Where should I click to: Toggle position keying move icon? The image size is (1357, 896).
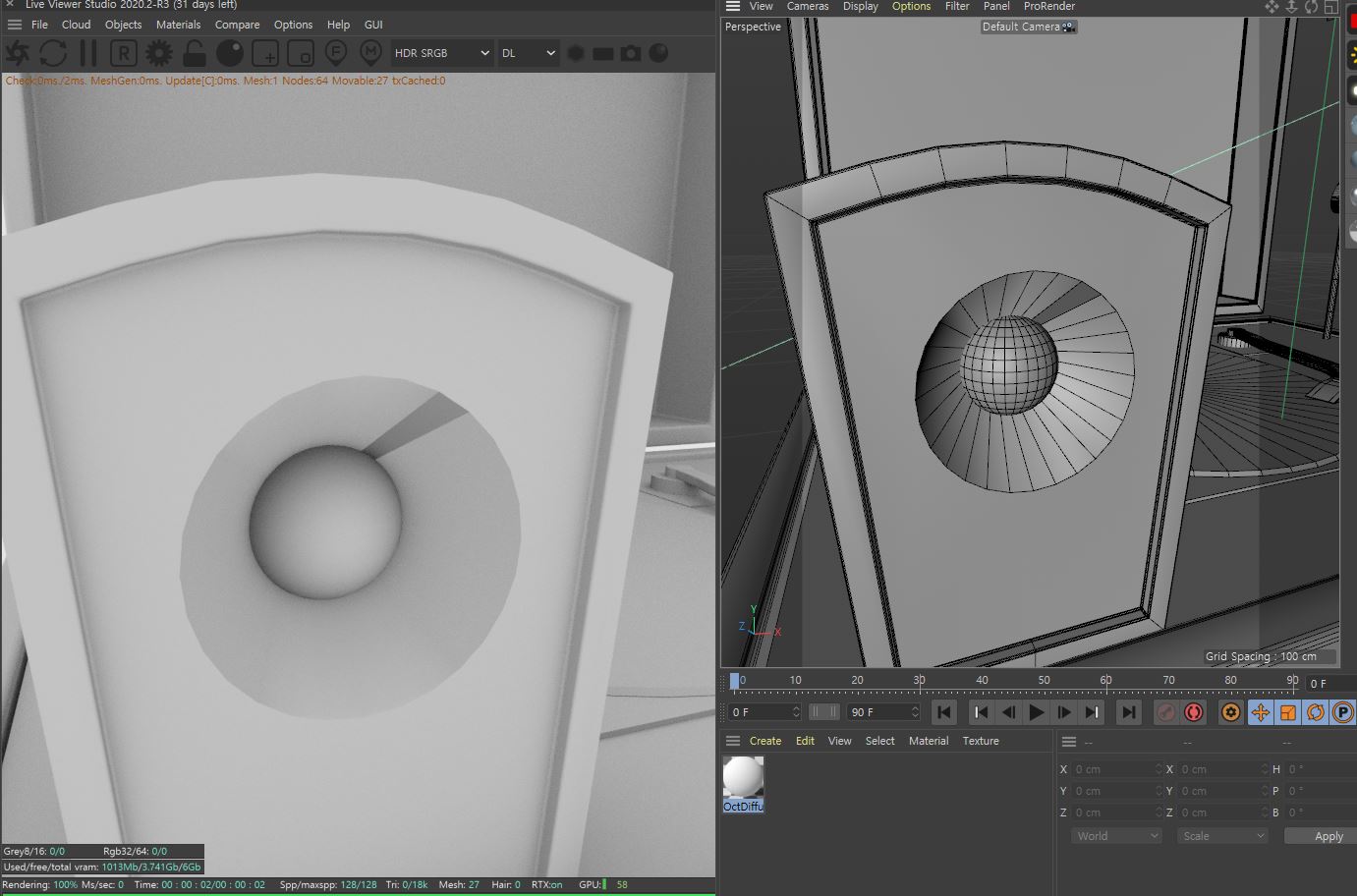1260,712
